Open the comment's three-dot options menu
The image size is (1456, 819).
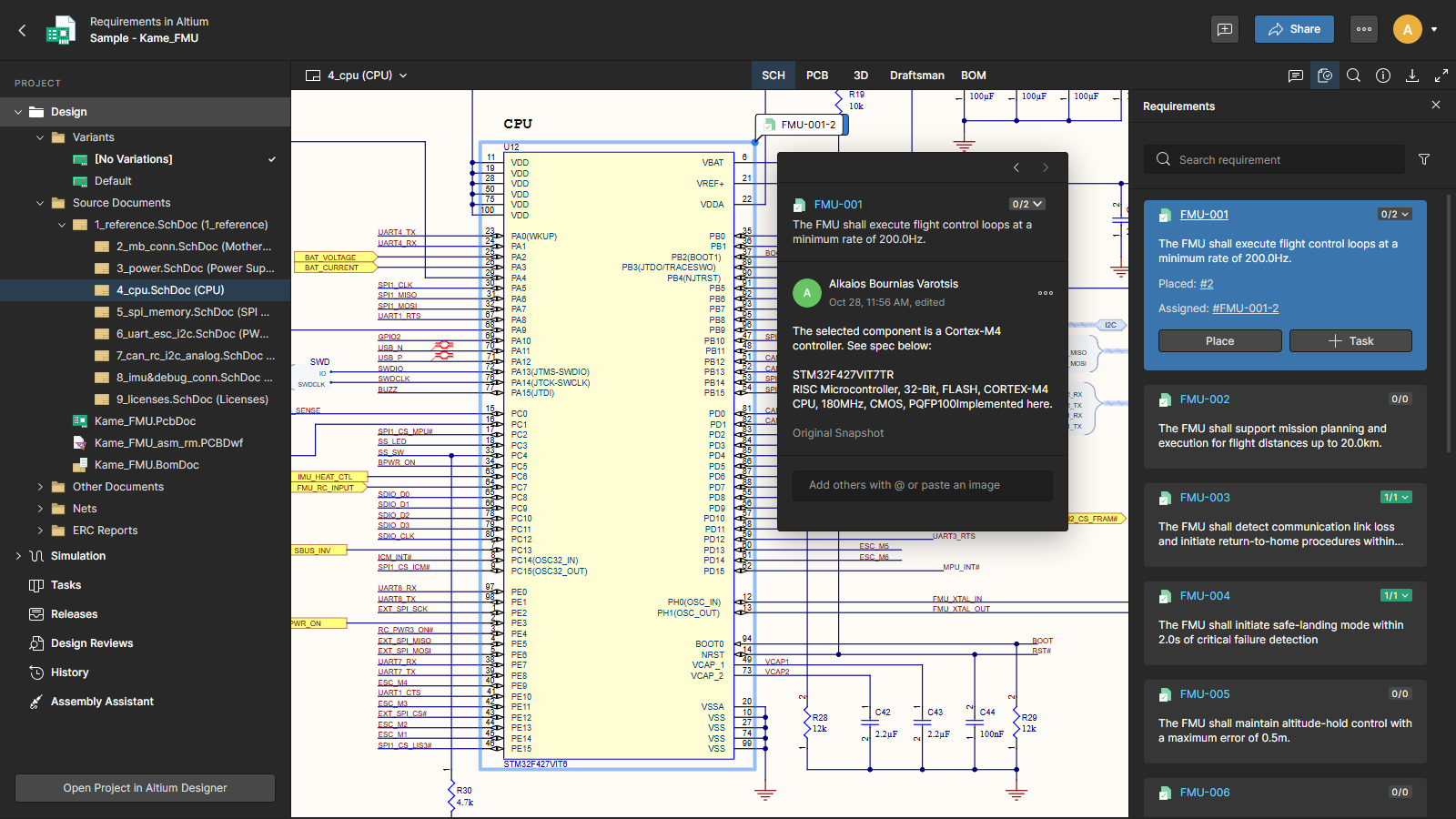1046,293
